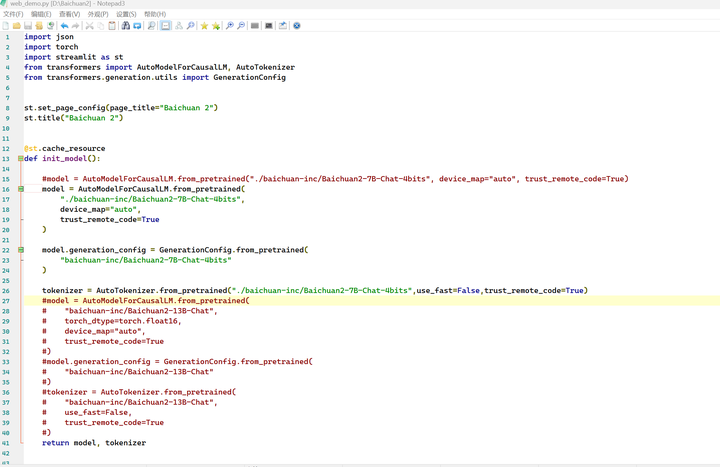Click 'st.set_page_config' on line 8
The width and height of the screenshot is (720, 467).
tap(65, 108)
